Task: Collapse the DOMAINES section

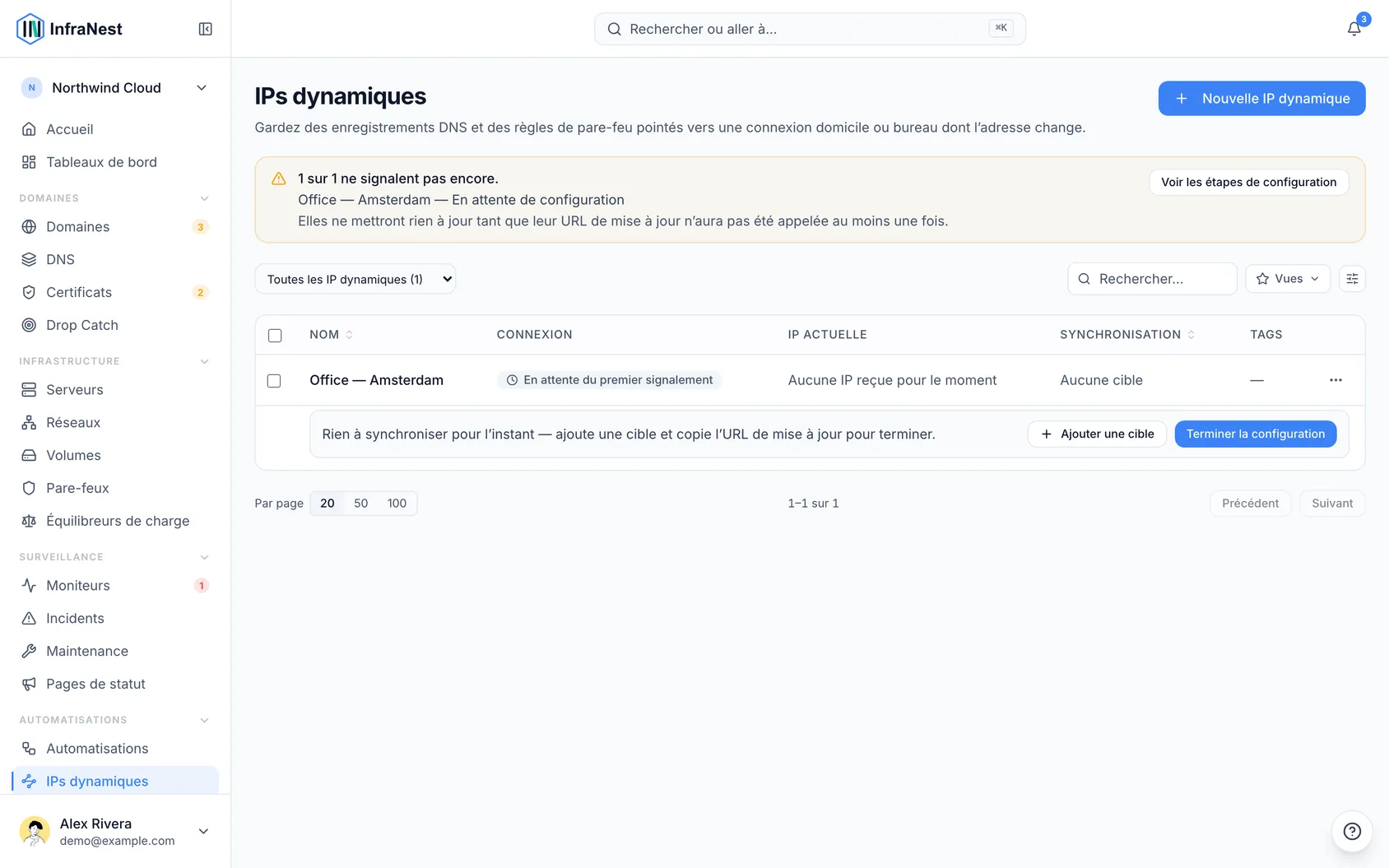Action: [x=205, y=198]
